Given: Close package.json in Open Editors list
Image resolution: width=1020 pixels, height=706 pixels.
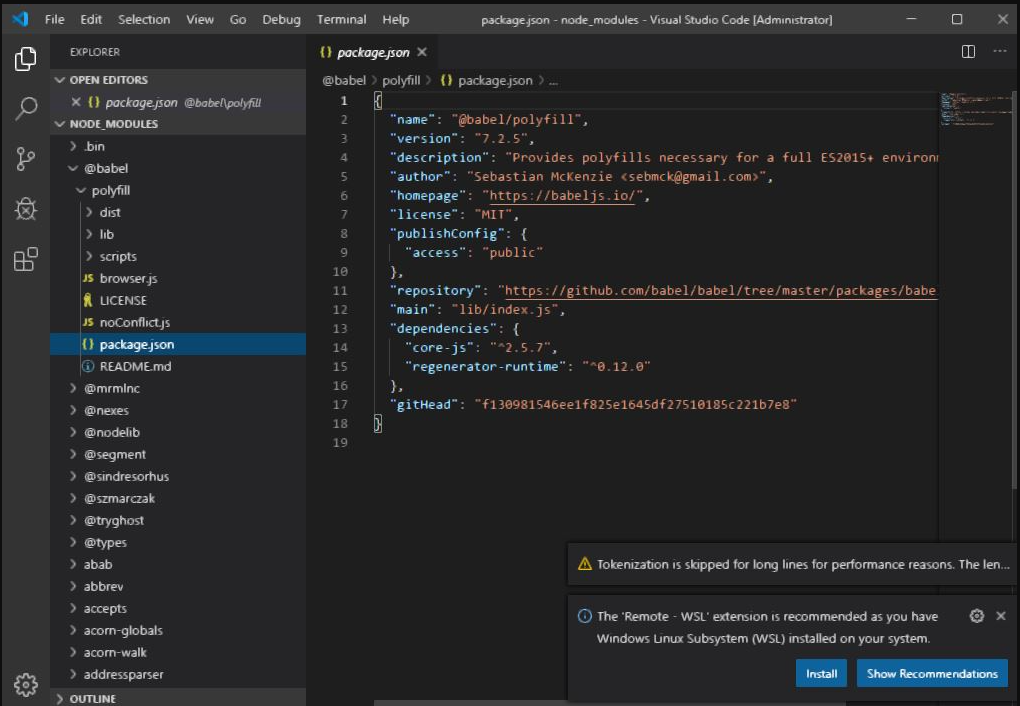Looking at the screenshot, I should 75,102.
